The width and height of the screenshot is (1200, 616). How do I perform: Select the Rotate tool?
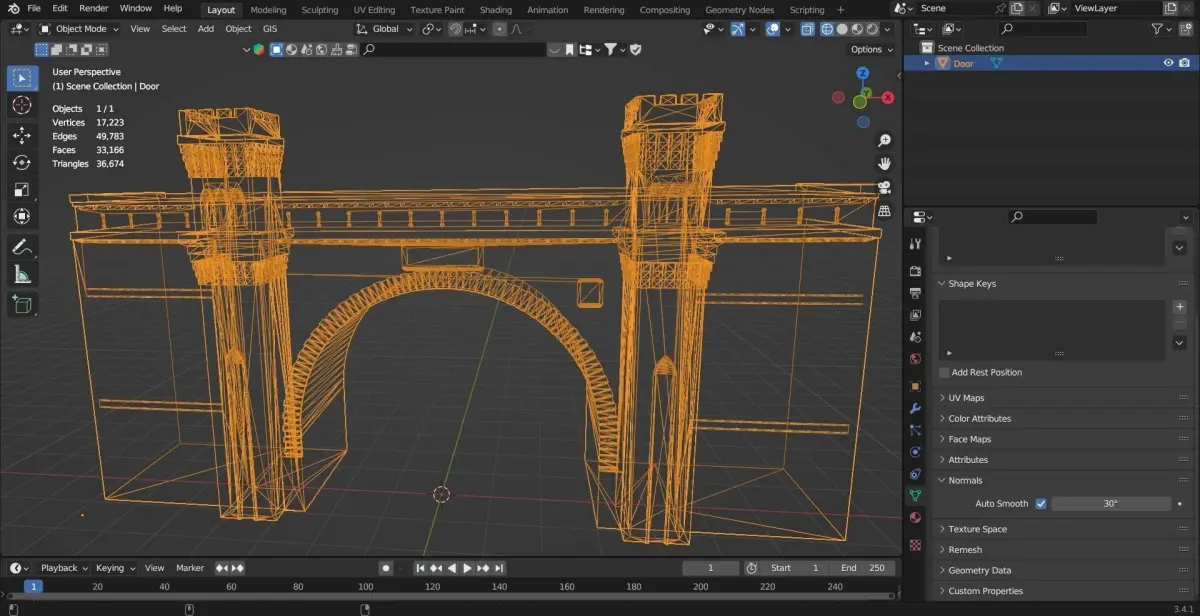tap(21, 162)
